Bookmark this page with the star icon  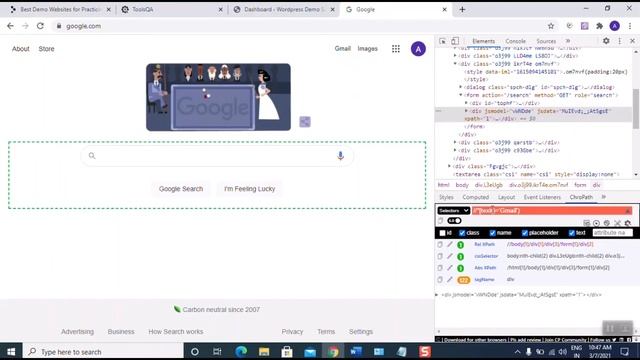point(551,26)
